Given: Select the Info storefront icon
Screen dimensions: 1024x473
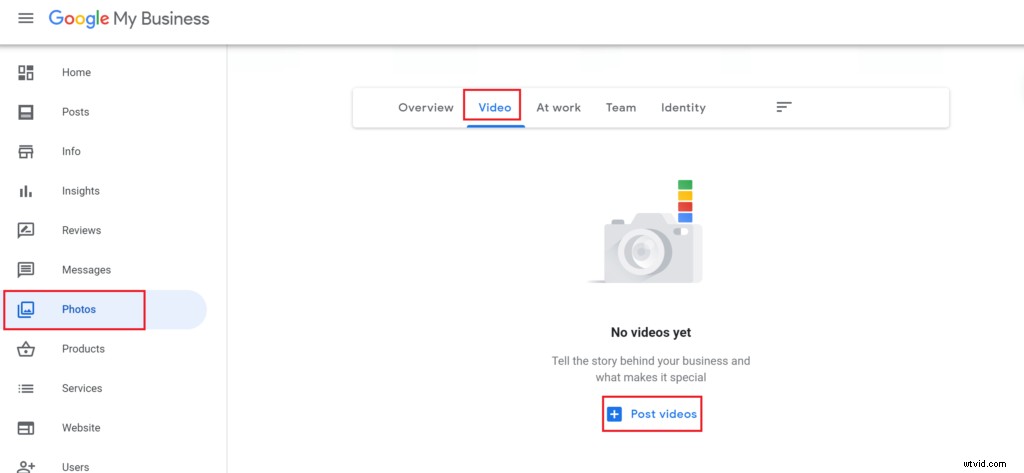Looking at the screenshot, I should point(25,152).
